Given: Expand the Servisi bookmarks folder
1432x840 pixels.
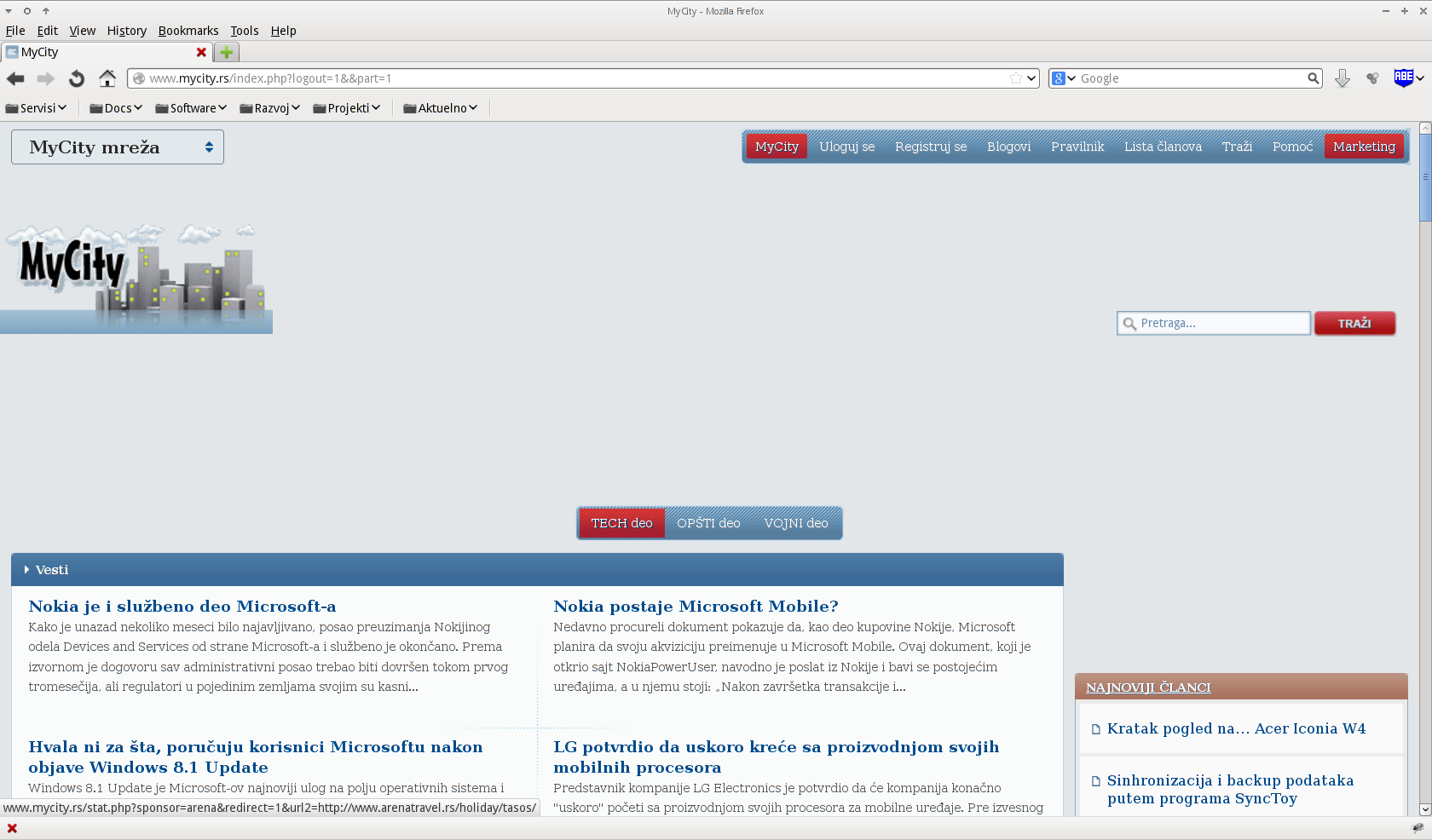Looking at the screenshot, I should point(36,108).
